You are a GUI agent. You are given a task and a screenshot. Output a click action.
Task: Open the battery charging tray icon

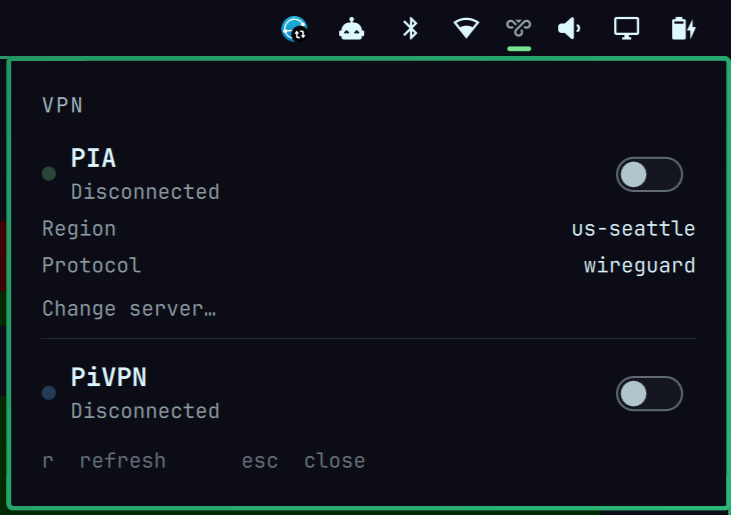[x=683, y=29]
